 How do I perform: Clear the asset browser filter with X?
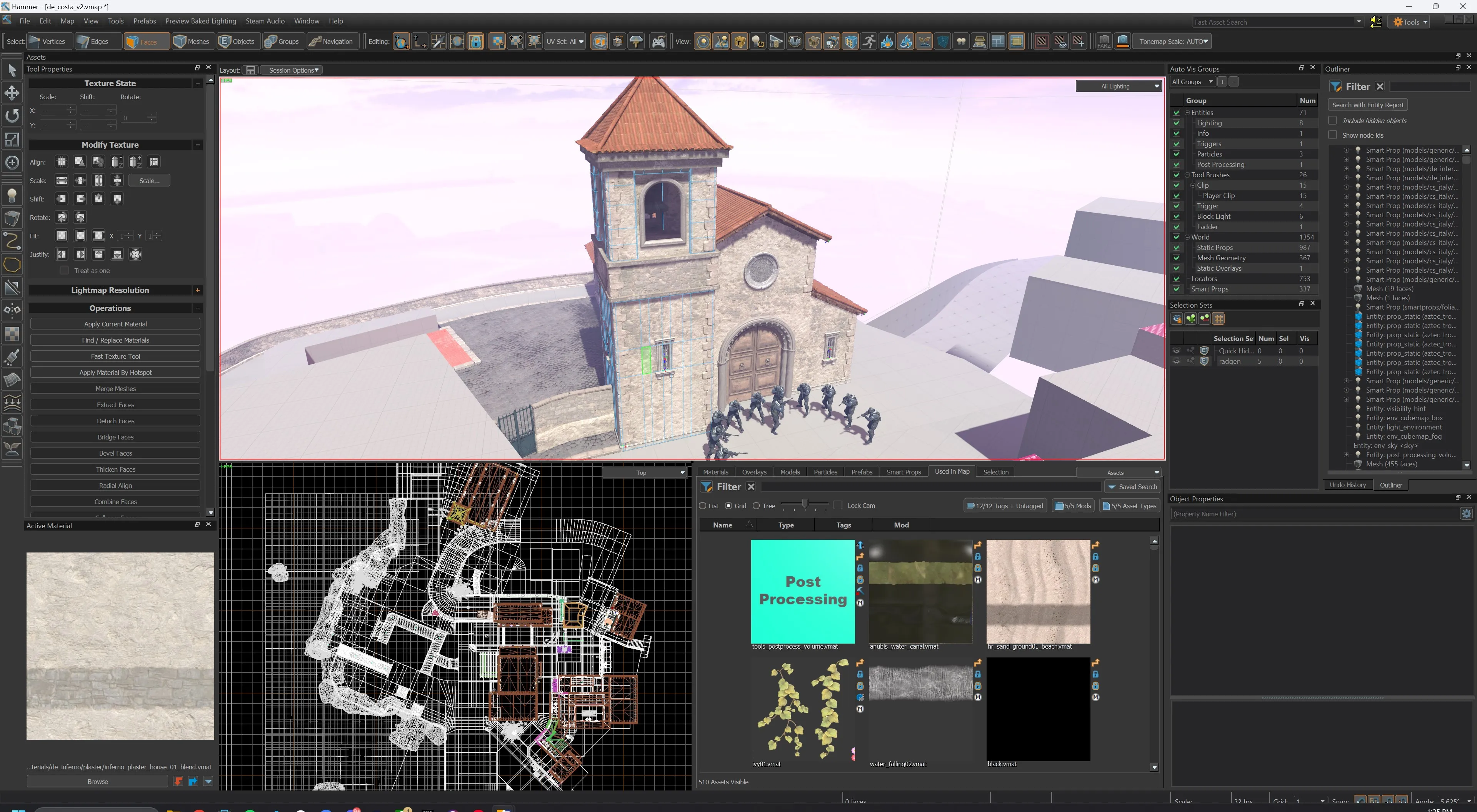(x=750, y=486)
